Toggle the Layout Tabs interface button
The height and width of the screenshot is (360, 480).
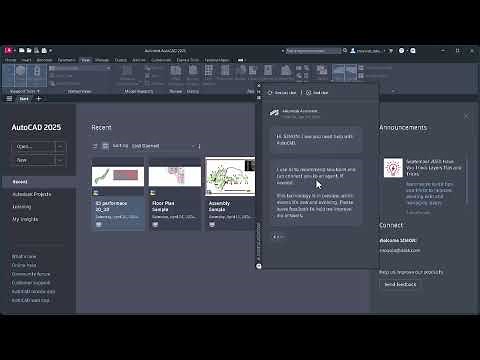coord(351,73)
